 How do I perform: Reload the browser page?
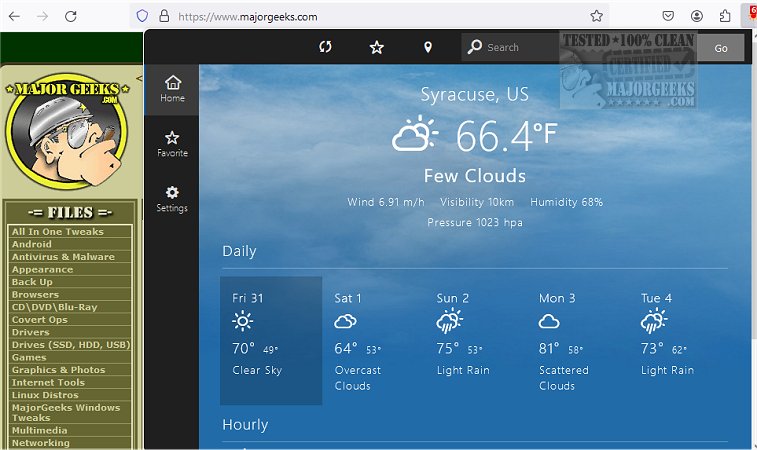click(x=71, y=16)
